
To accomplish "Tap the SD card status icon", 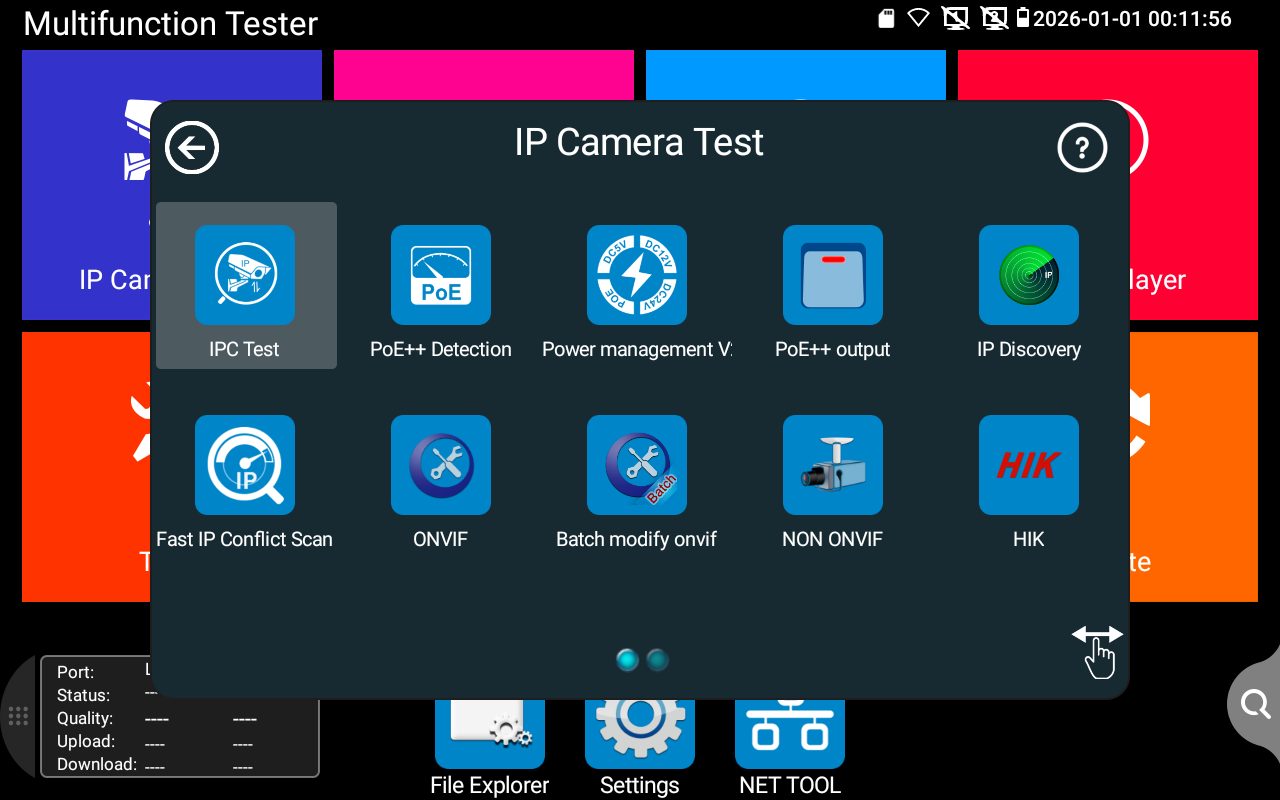I will point(886,18).
